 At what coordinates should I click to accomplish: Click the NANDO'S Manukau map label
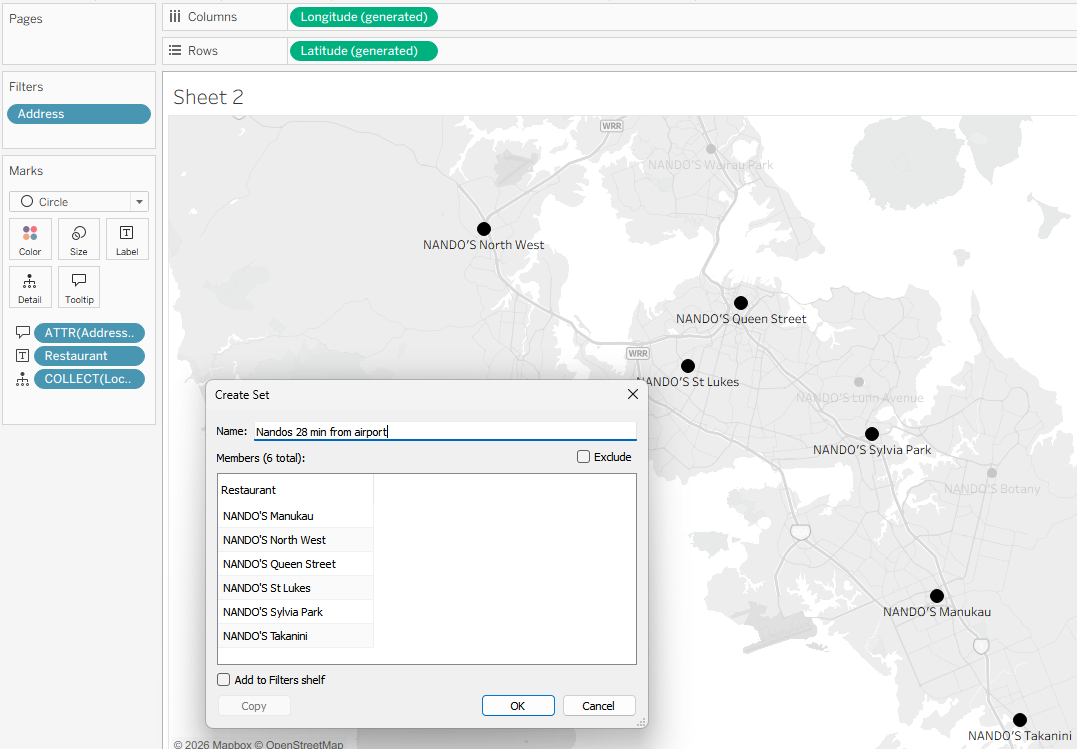pos(937,612)
